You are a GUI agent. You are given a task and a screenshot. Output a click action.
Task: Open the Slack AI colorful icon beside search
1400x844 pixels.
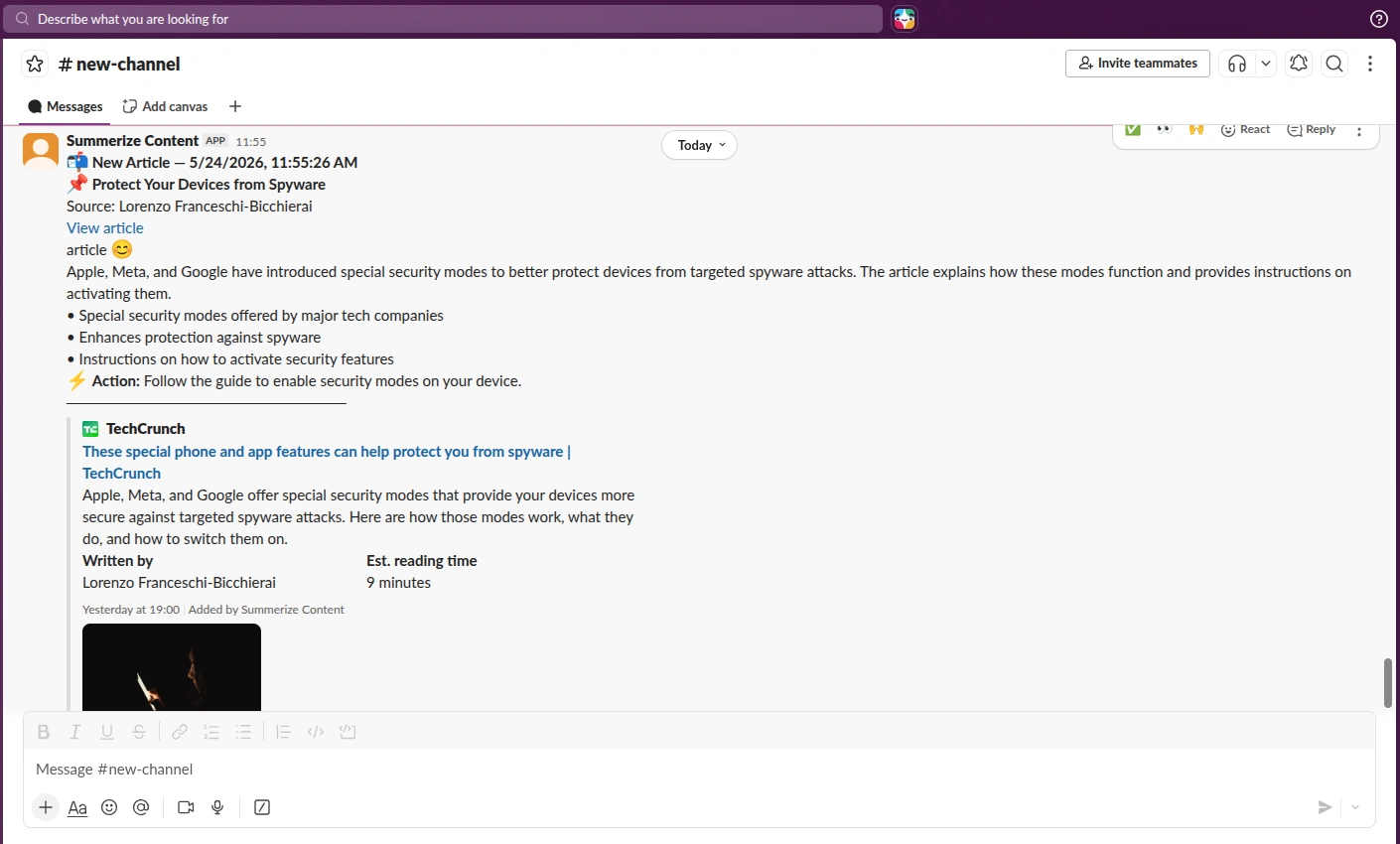point(905,19)
